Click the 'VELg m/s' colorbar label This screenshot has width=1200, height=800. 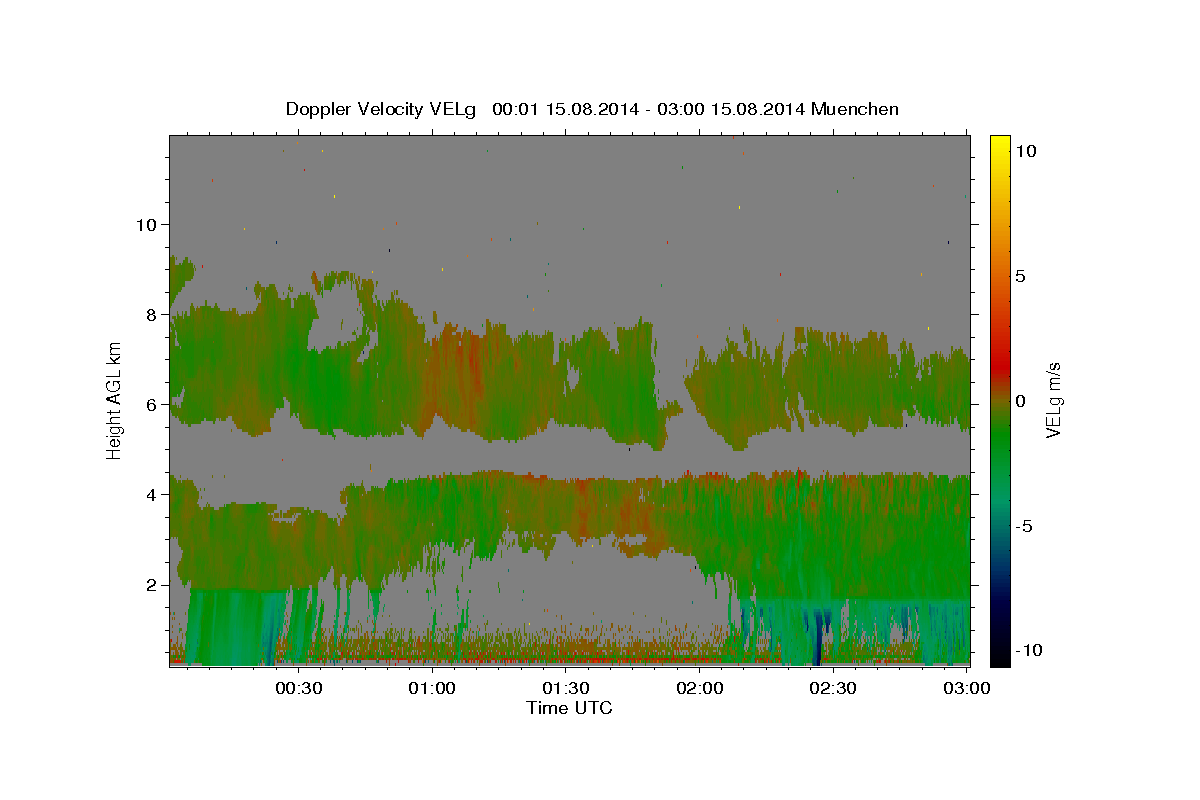pos(1053,400)
